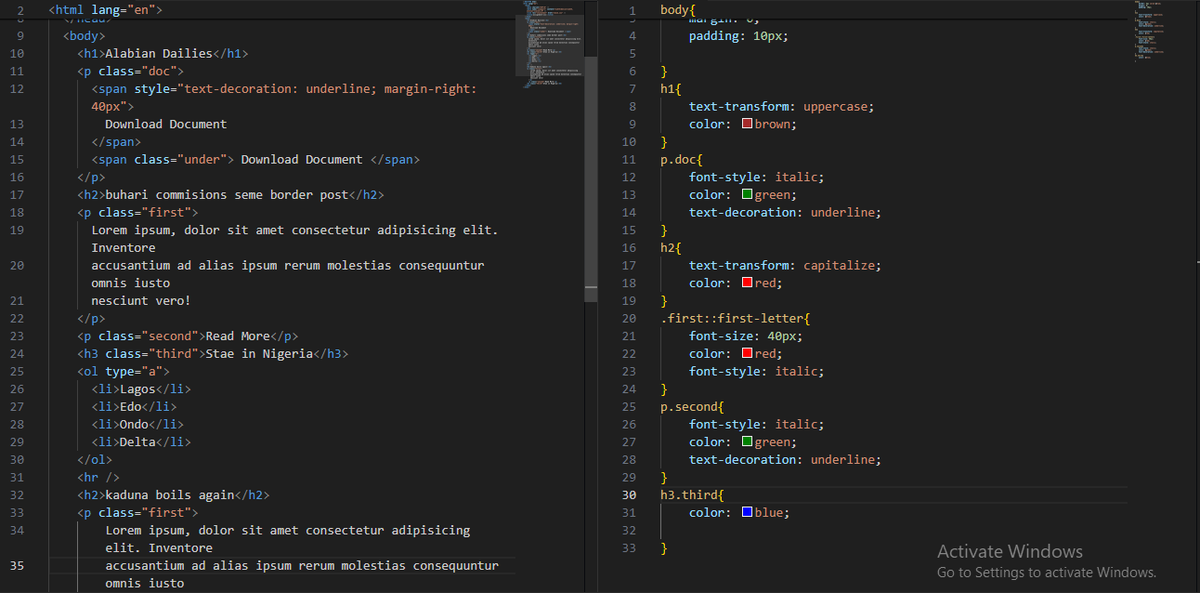Image resolution: width=1200 pixels, height=593 pixels.
Task: Open the brown color swatch in h1 rule
Action: [747, 125]
